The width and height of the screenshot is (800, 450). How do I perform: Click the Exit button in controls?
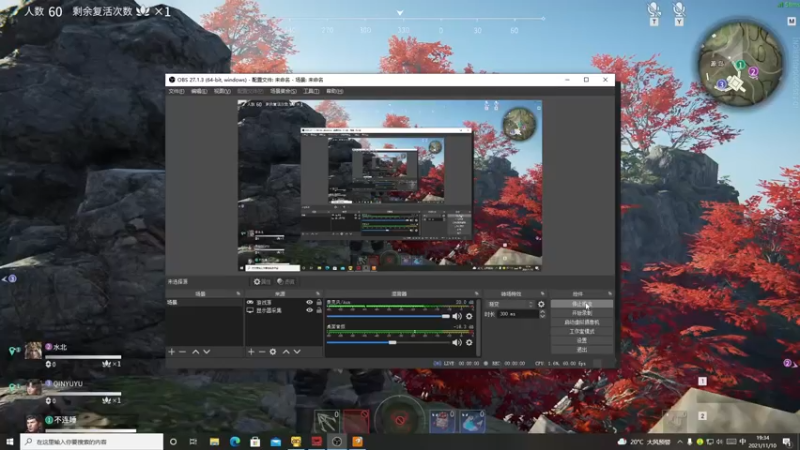(582, 349)
